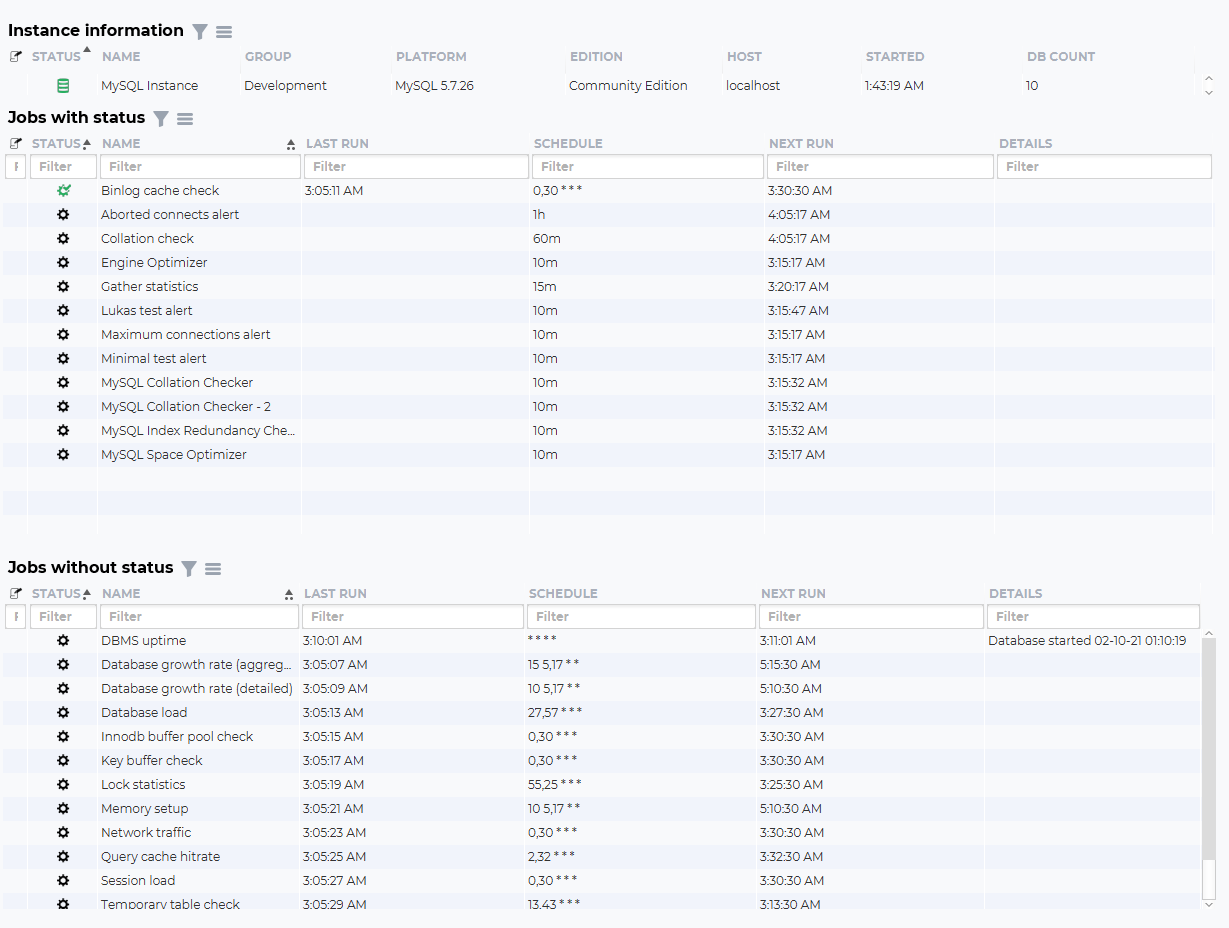
Task: Focus the Name filter field in Jobs with status
Action: point(200,167)
